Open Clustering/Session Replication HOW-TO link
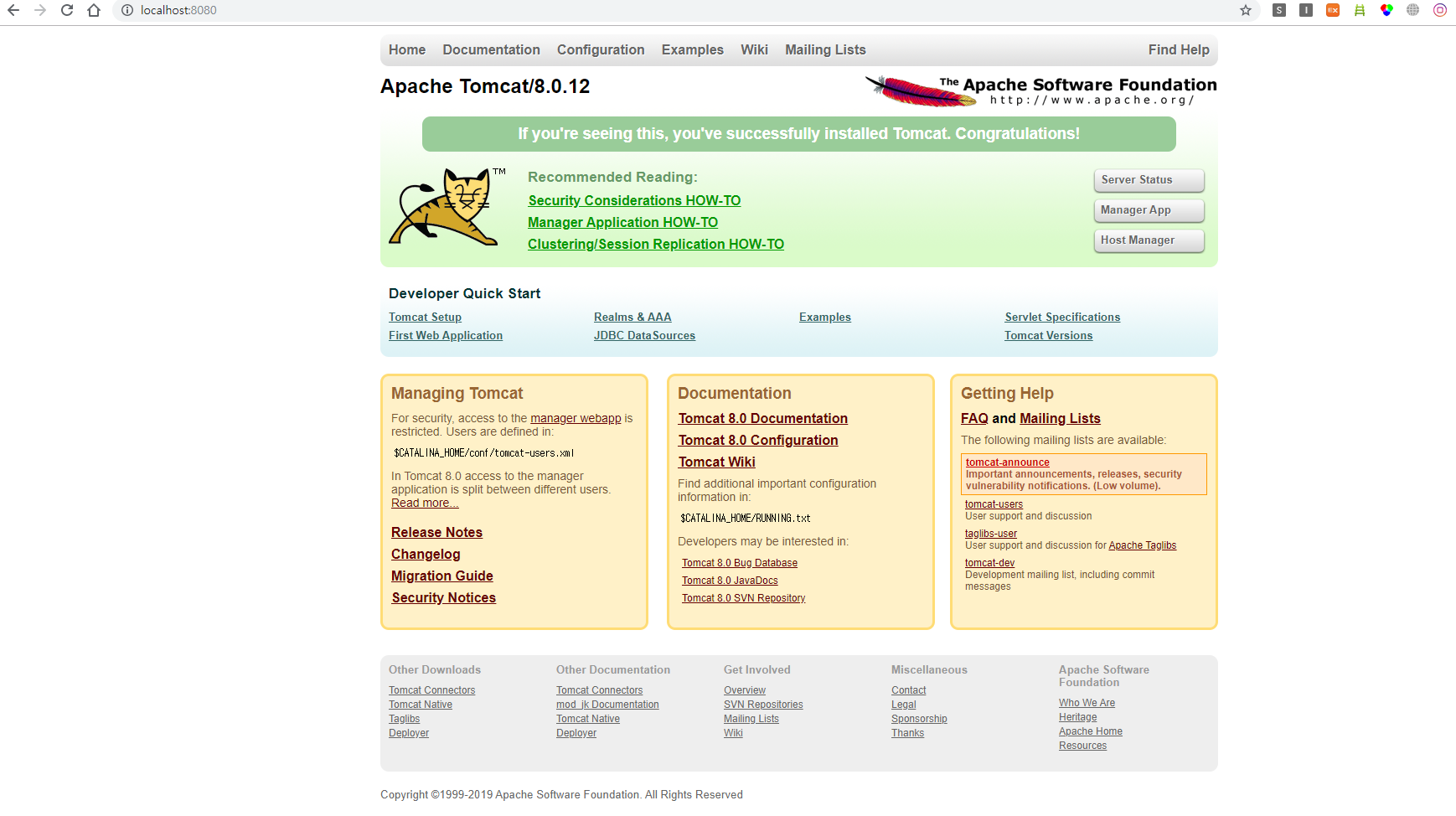Image resolution: width=1456 pixels, height=816 pixels. 656,245
